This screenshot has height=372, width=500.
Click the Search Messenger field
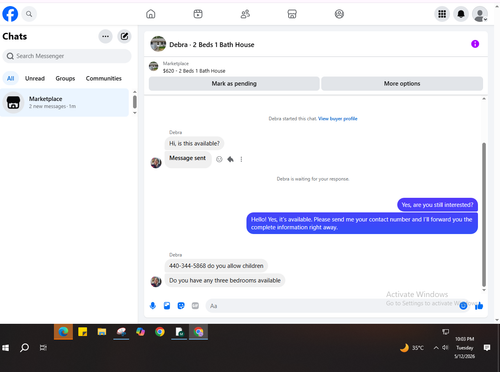(x=67, y=56)
